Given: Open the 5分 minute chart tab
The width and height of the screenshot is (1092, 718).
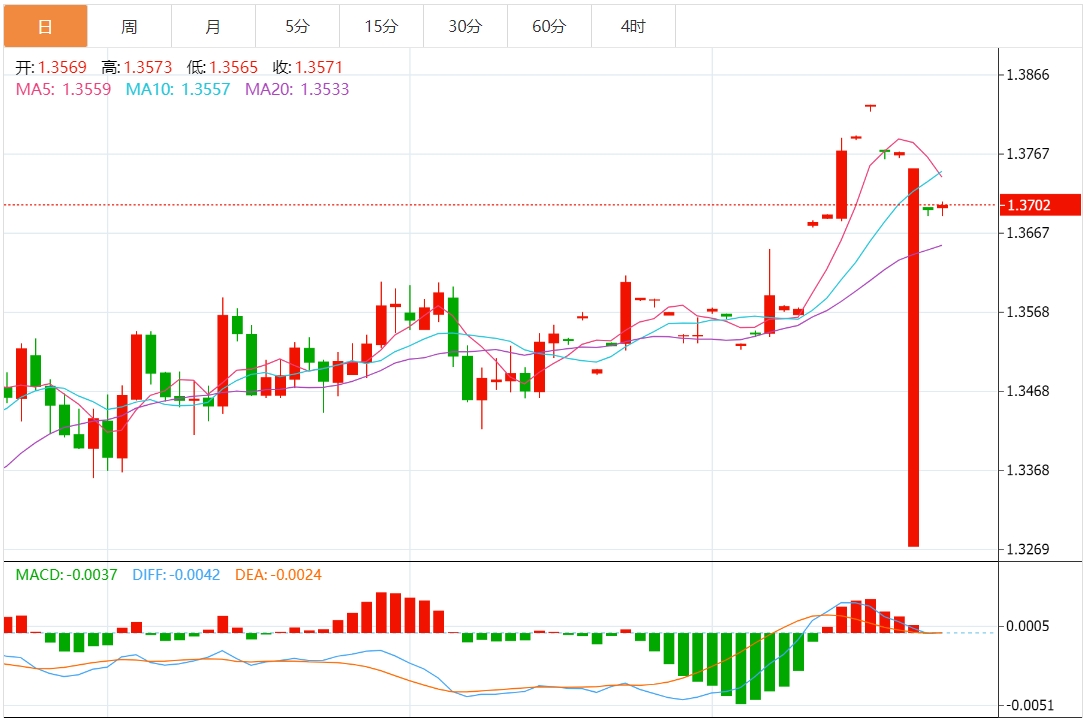Looking at the screenshot, I should point(297,26).
